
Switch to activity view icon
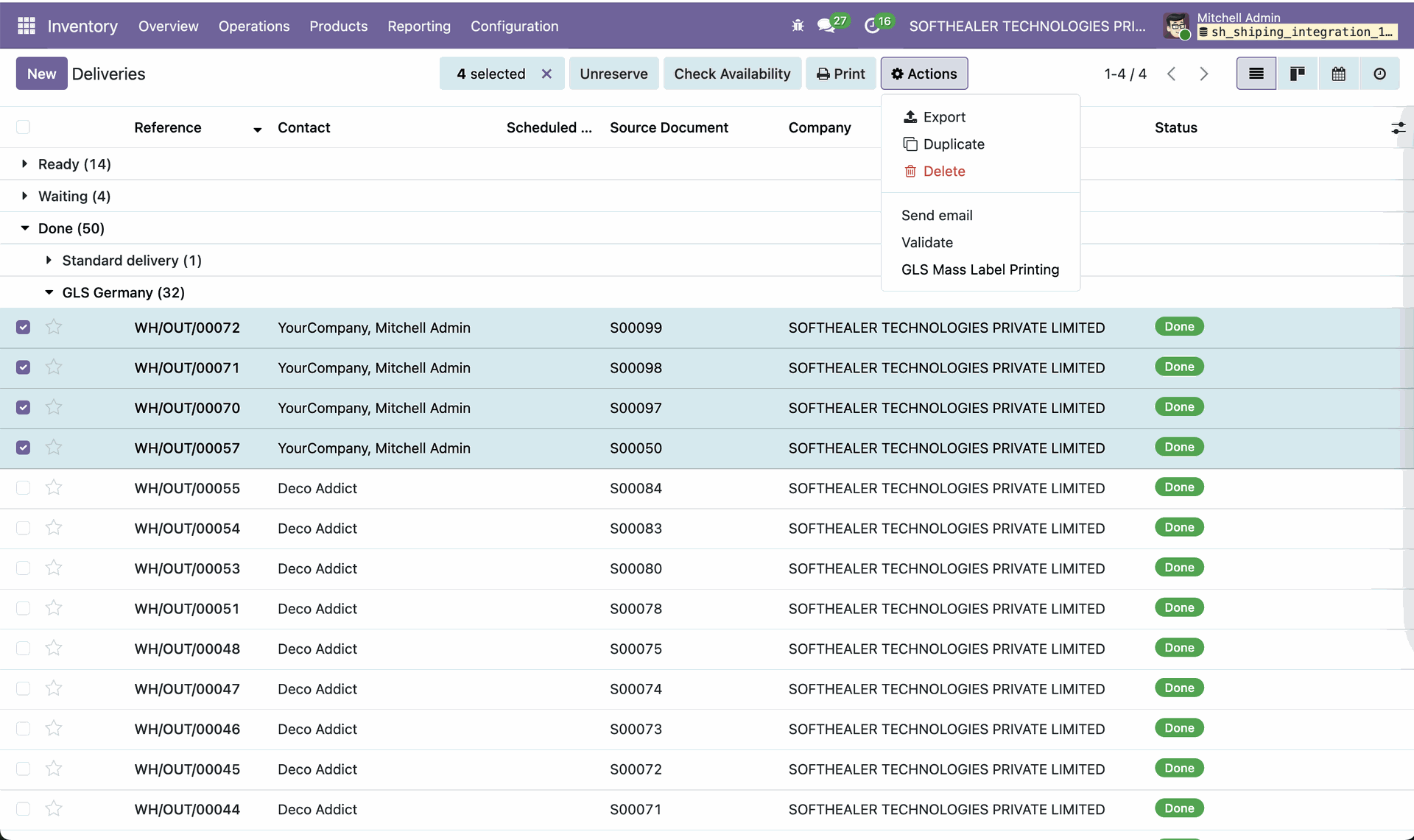(x=1379, y=74)
